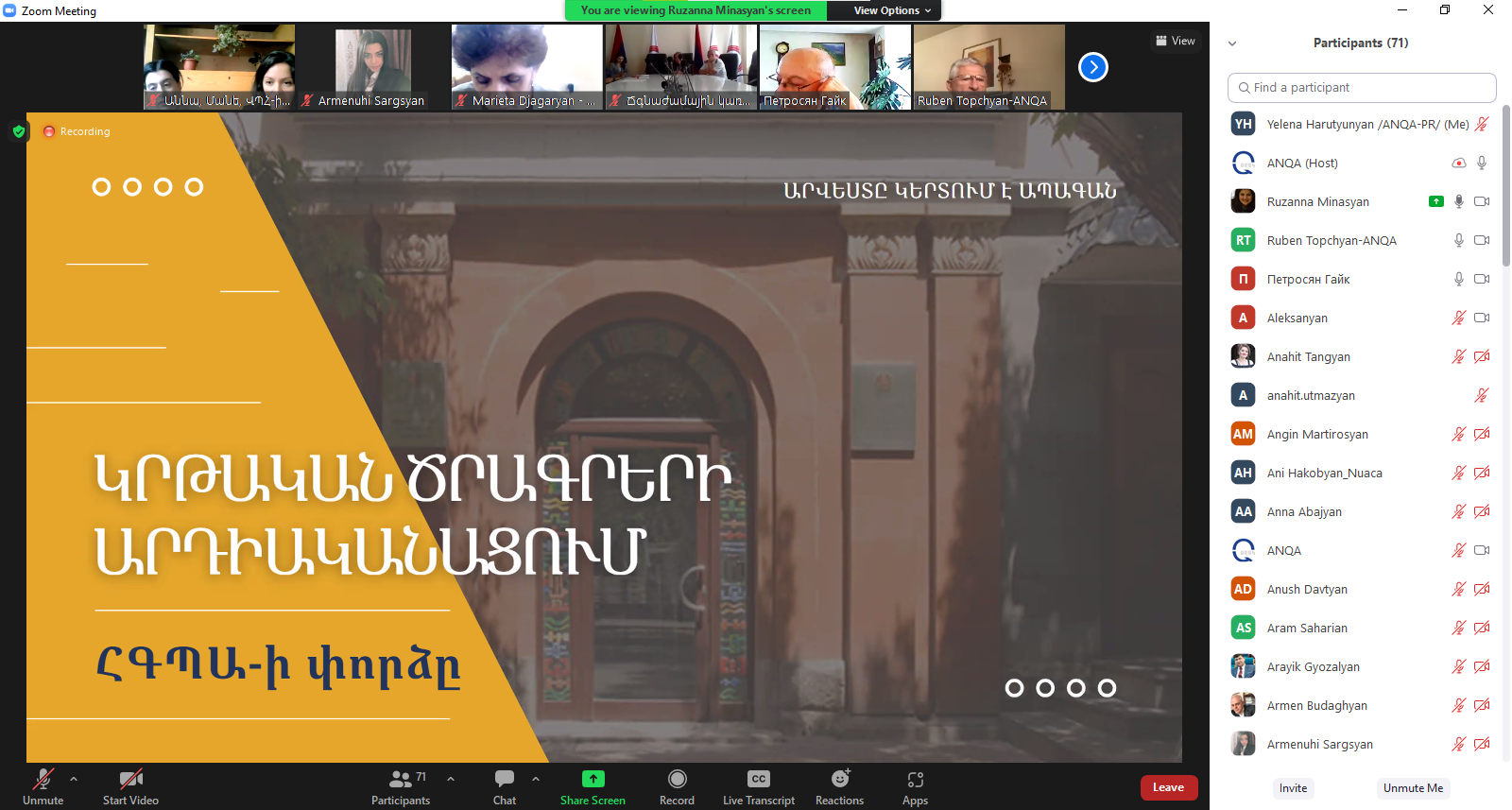Open the Reactions emoji menu
The height and width of the screenshot is (810, 1512).
pyautogui.click(x=839, y=780)
